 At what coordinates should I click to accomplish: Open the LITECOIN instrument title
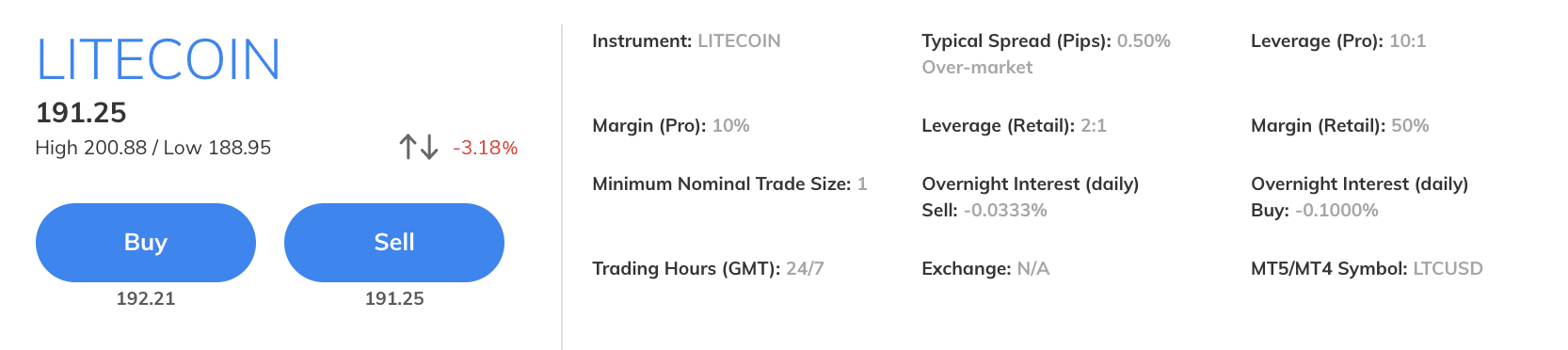(x=158, y=59)
